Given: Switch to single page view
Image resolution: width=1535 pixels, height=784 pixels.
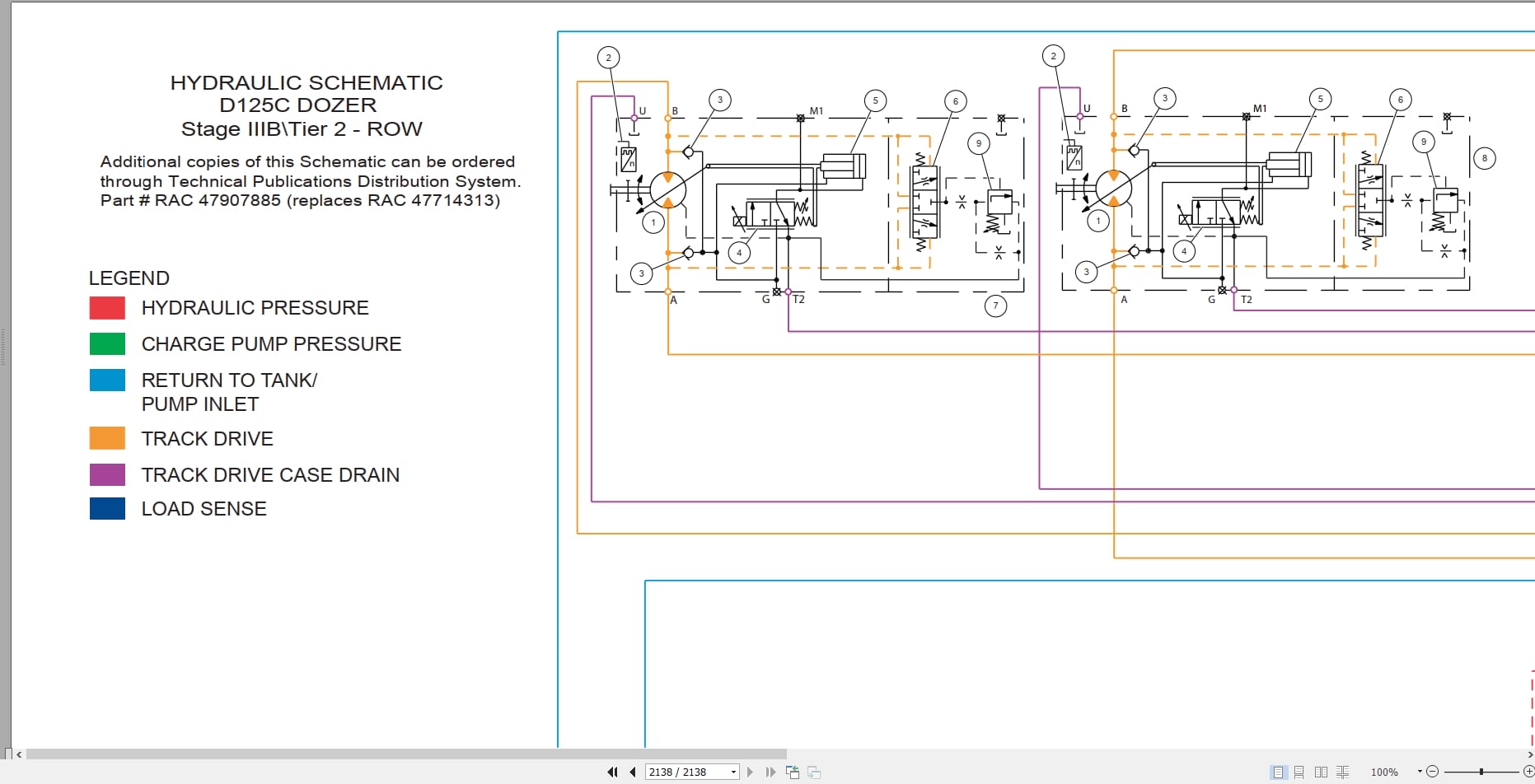Looking at the screenshot, I should [1278, 772].
